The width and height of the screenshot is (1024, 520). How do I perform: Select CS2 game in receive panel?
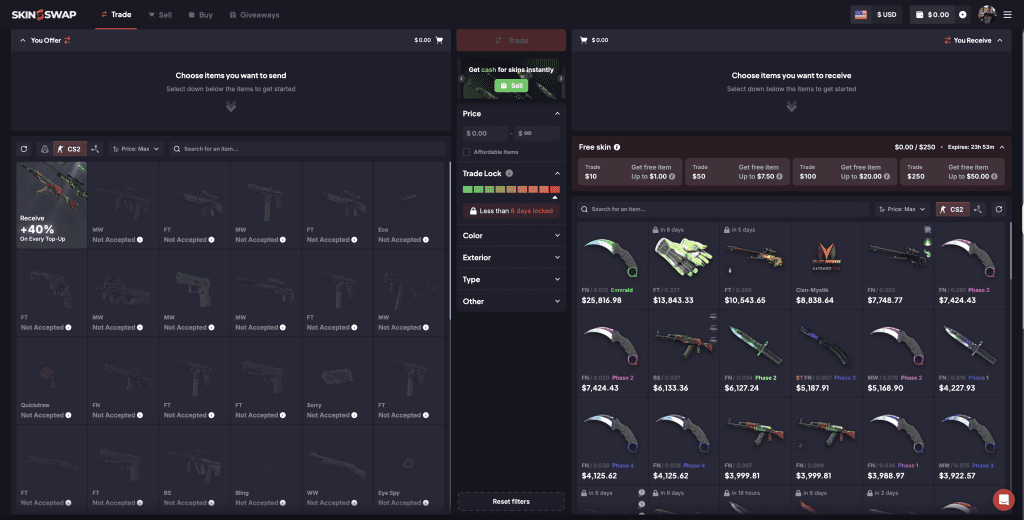pos(951,209)
